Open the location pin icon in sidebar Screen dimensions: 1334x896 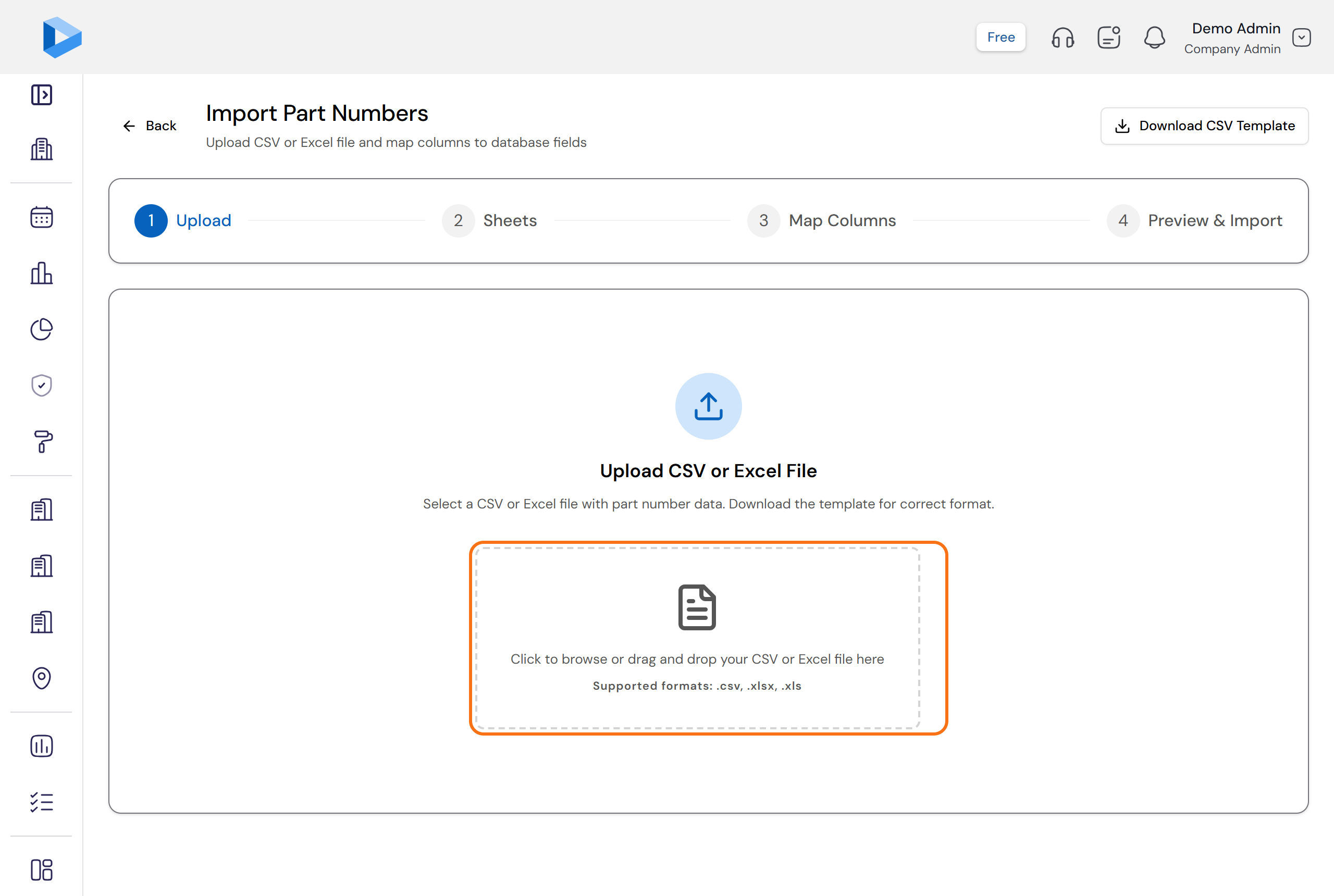click(41, 678)
